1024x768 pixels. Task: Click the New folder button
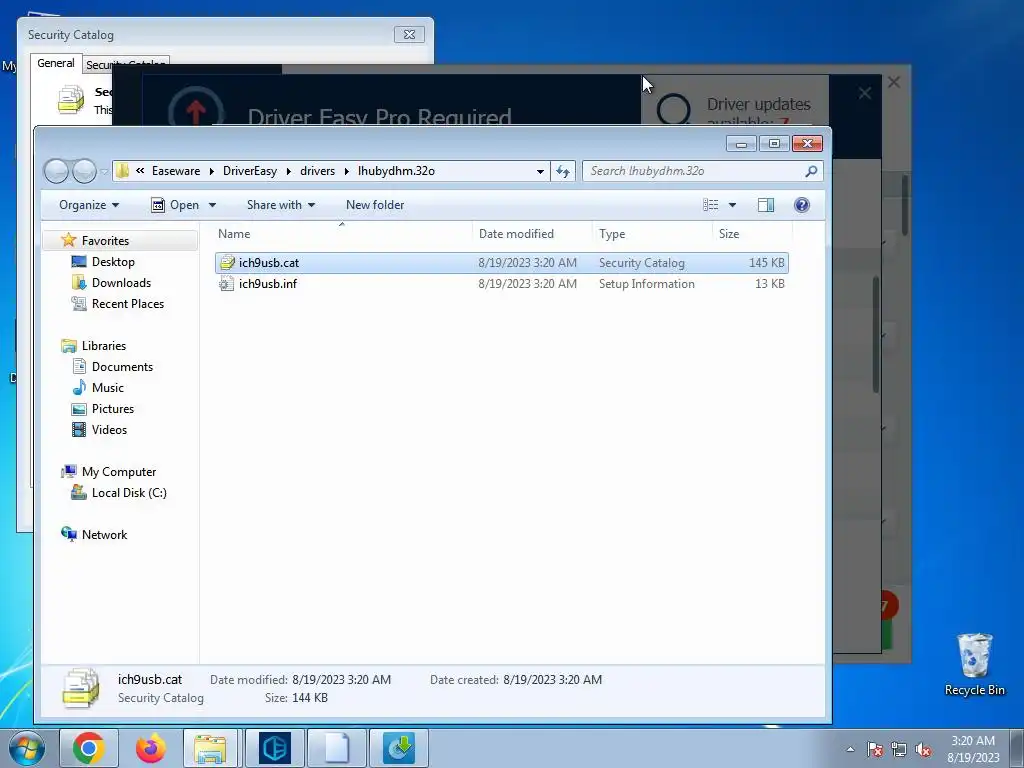pos(375,205)
